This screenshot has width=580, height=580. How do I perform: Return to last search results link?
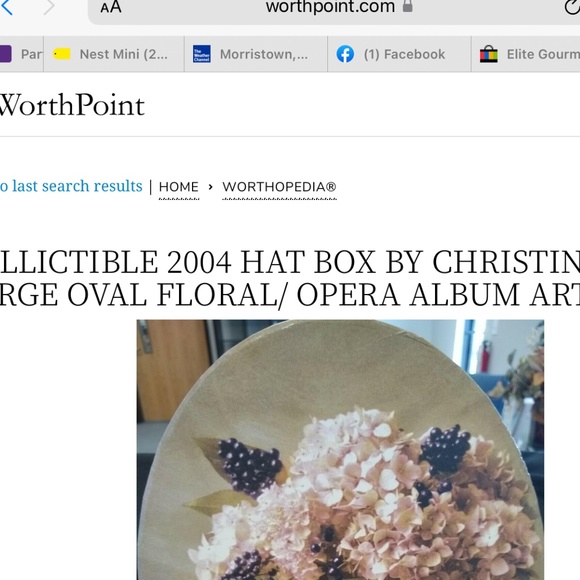pyautogui.click(x=71, y=186)
